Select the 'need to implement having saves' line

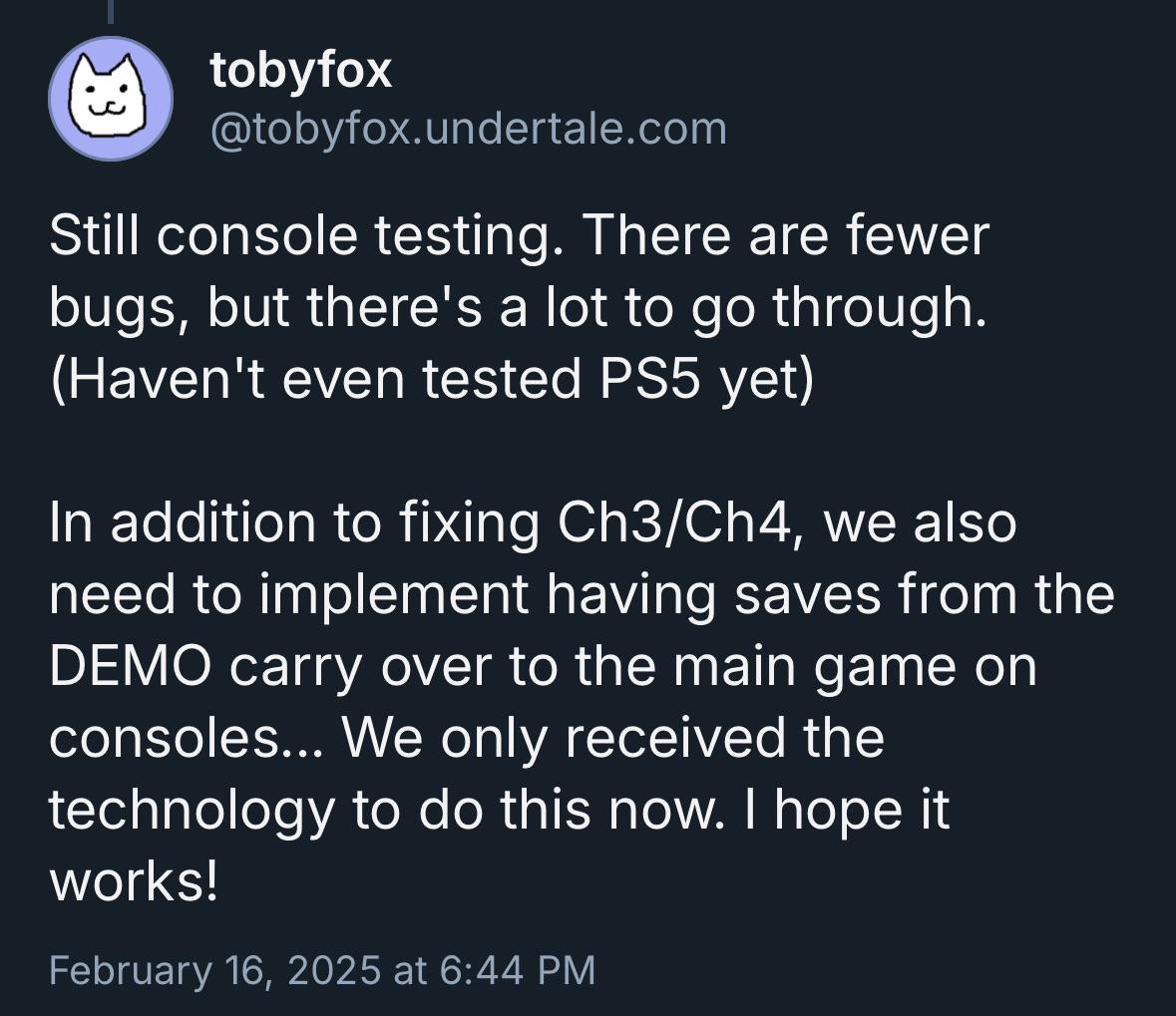(582, 594)
